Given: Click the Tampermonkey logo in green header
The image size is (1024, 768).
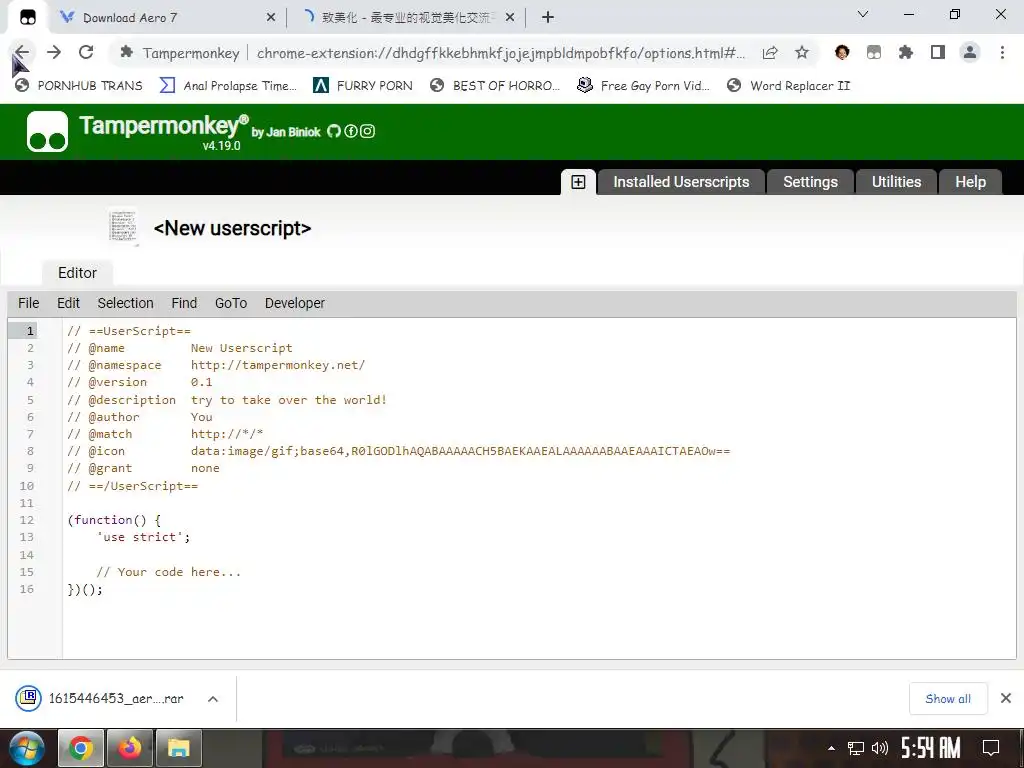Looking at the screenshot, I should 47,131.
